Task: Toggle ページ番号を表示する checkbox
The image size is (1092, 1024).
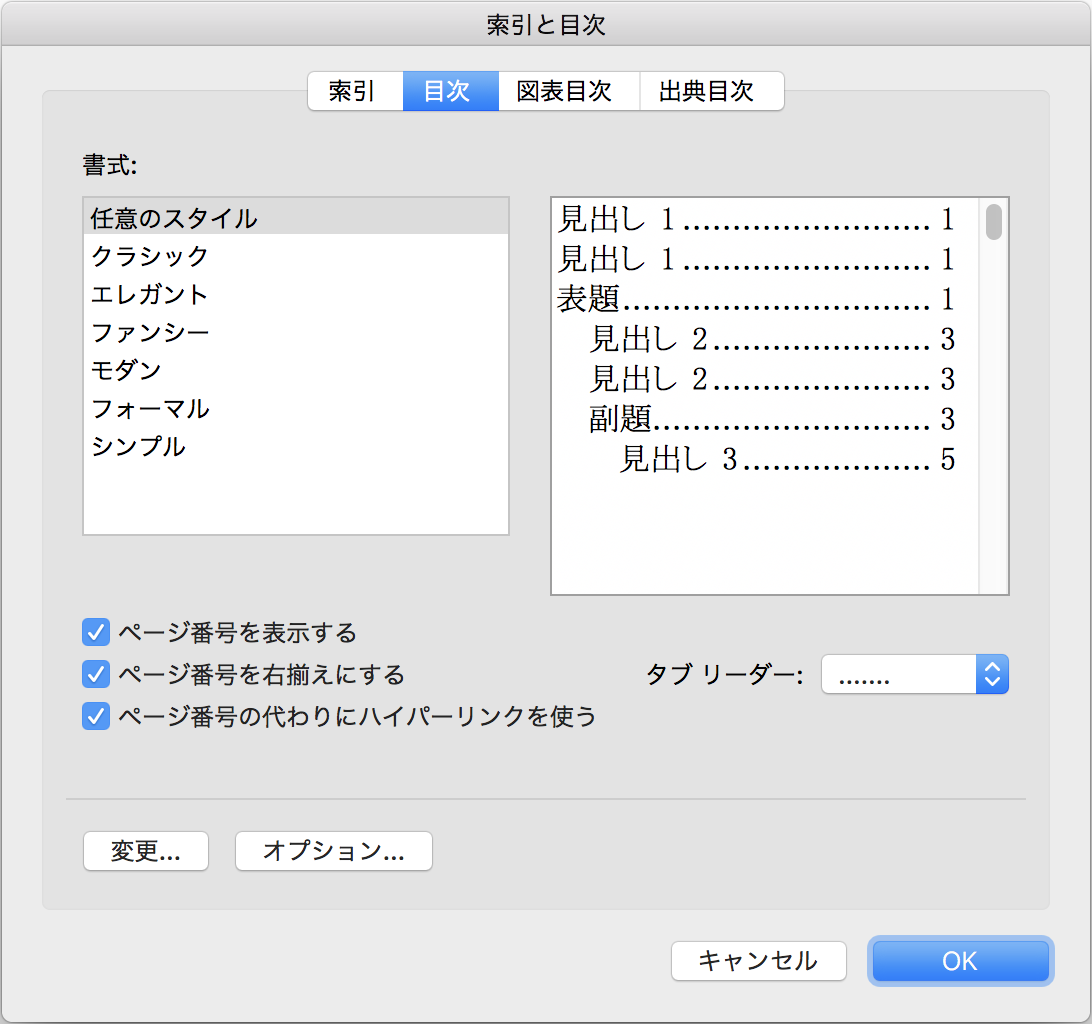Action: 96,633
